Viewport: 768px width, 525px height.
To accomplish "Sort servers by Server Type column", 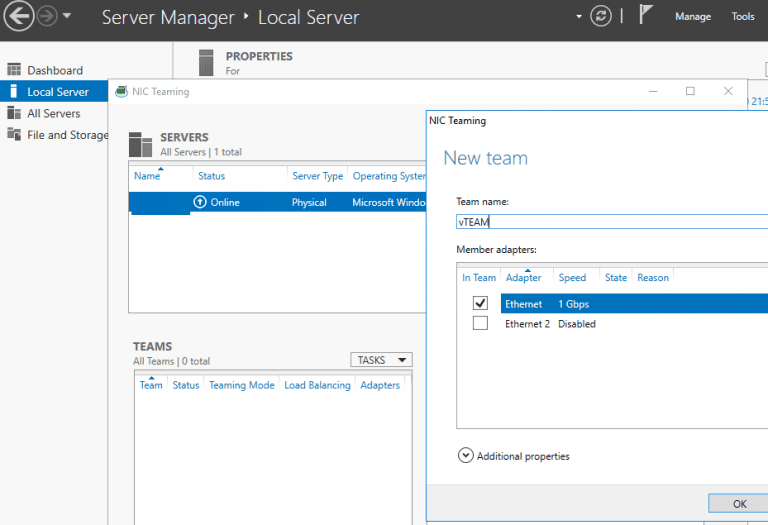I will 317,176.
